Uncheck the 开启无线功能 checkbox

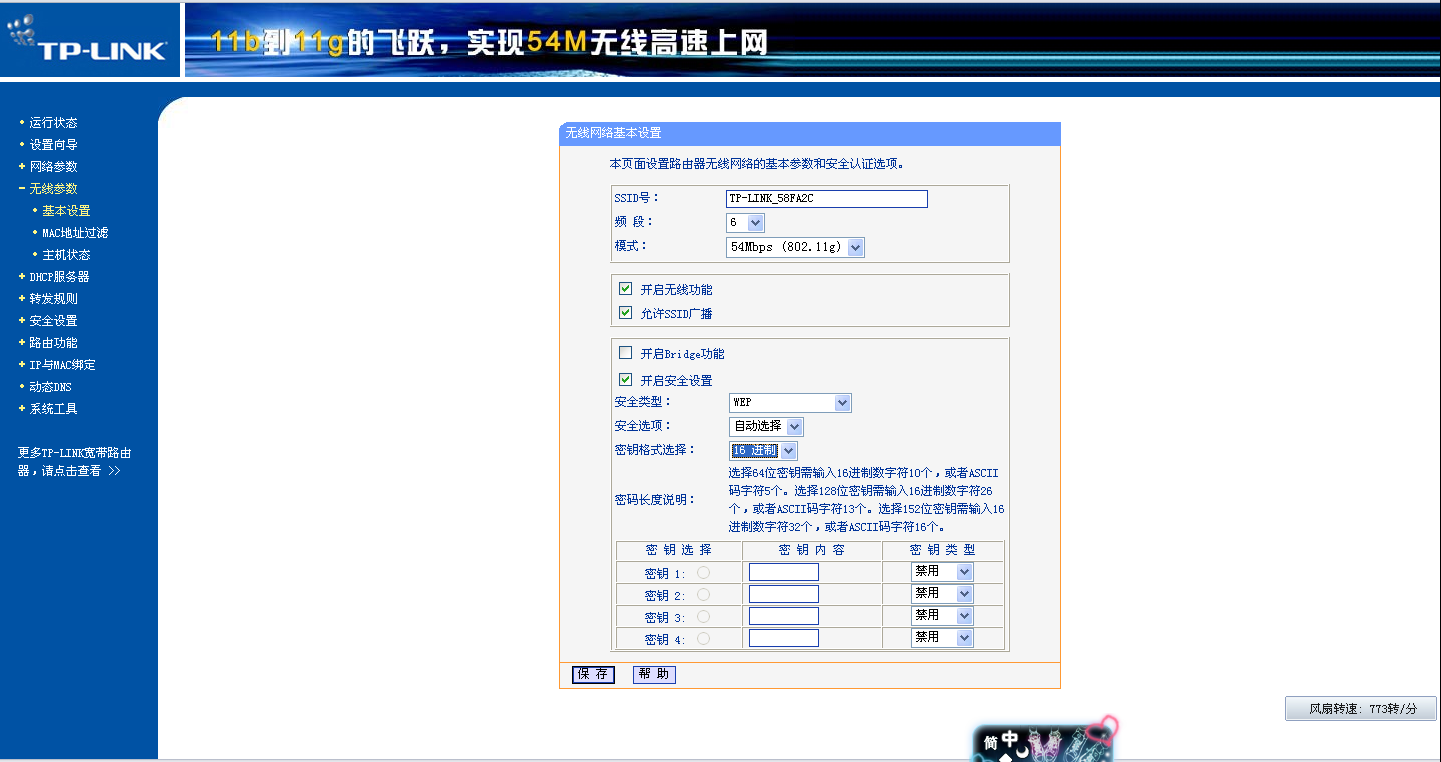(625, 289)
